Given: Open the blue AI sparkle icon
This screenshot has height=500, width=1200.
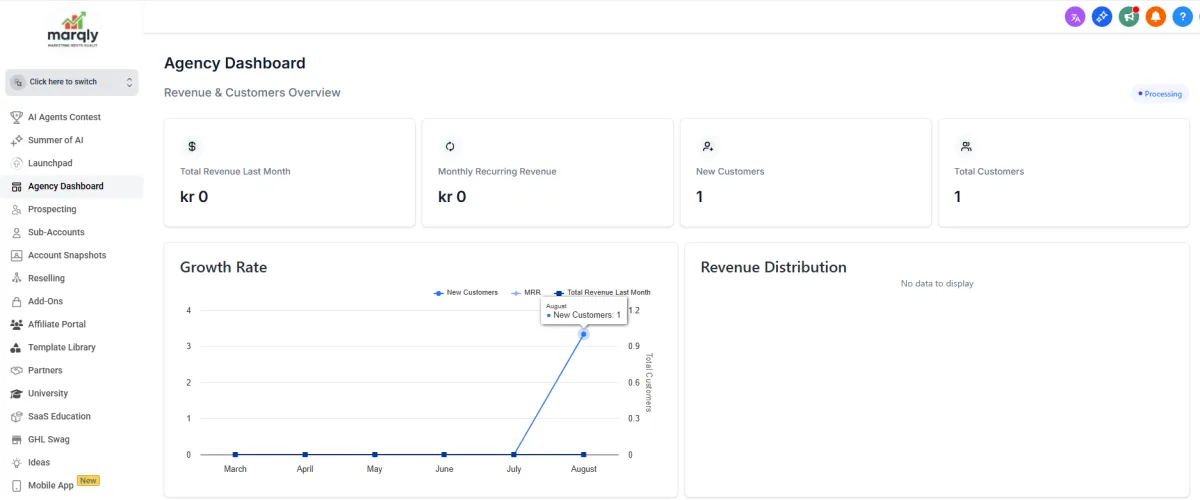Looking at the screenshot, I should coord(1102,17).
